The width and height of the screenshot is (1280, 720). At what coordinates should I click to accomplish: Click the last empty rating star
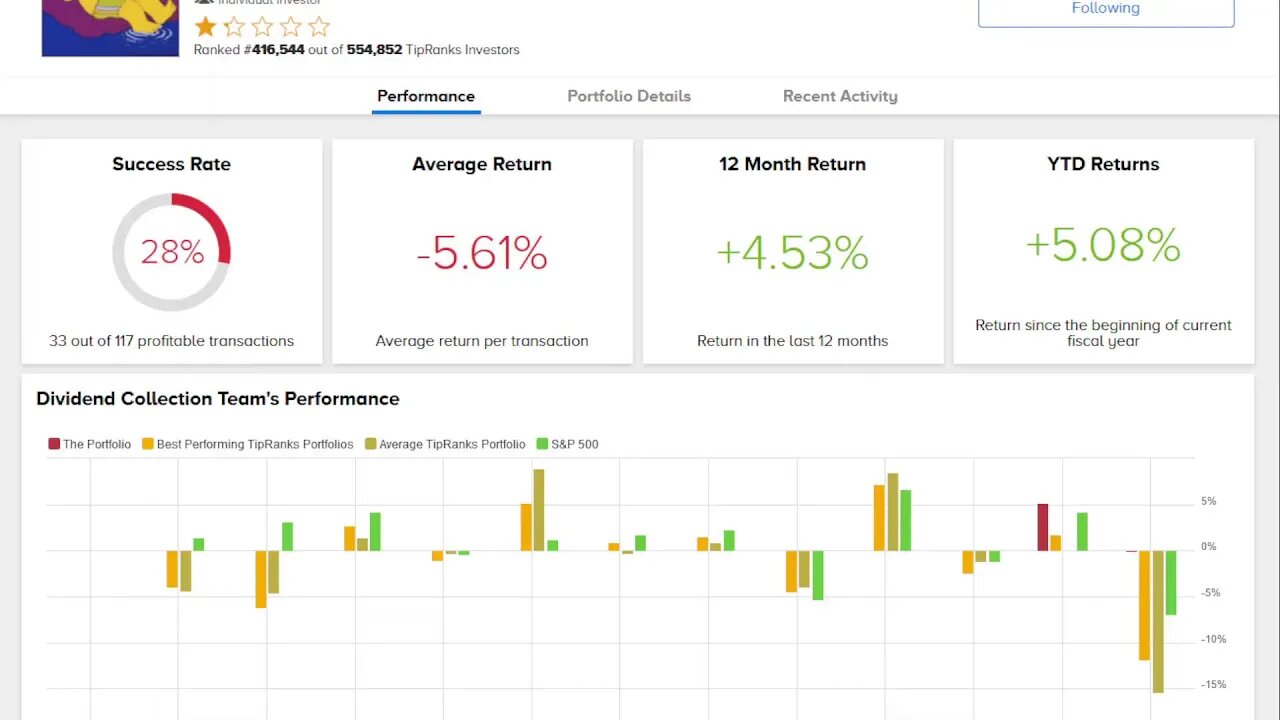click(319, 26)
